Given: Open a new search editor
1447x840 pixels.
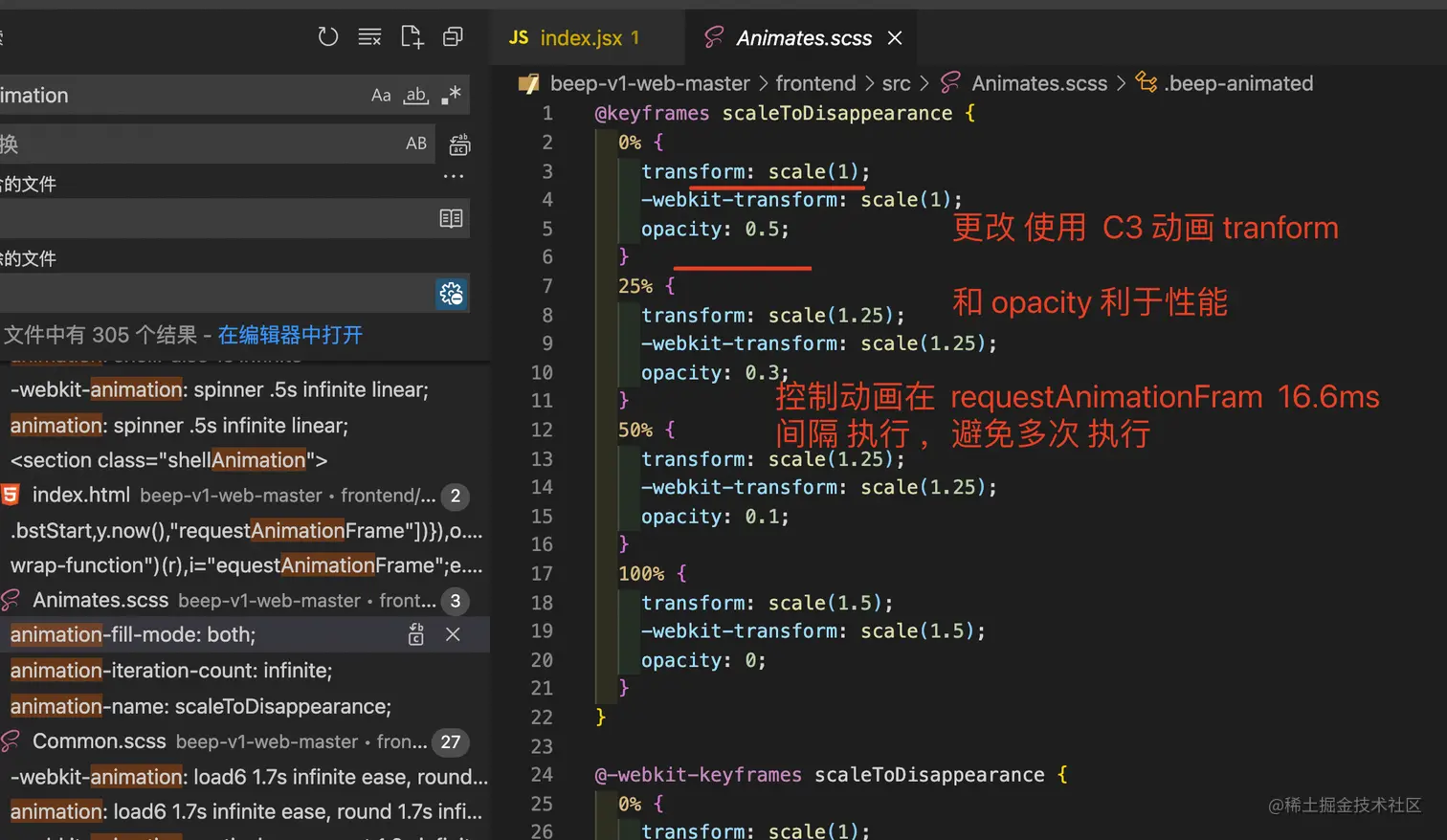Looking at the screenshot, I should click(x=412, y=37).
